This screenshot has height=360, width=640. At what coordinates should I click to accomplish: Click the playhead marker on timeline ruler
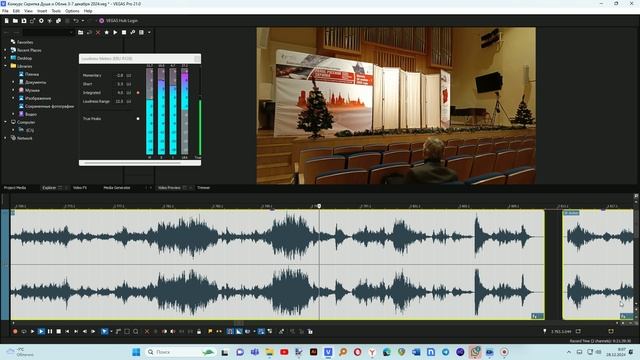(319, 206)
